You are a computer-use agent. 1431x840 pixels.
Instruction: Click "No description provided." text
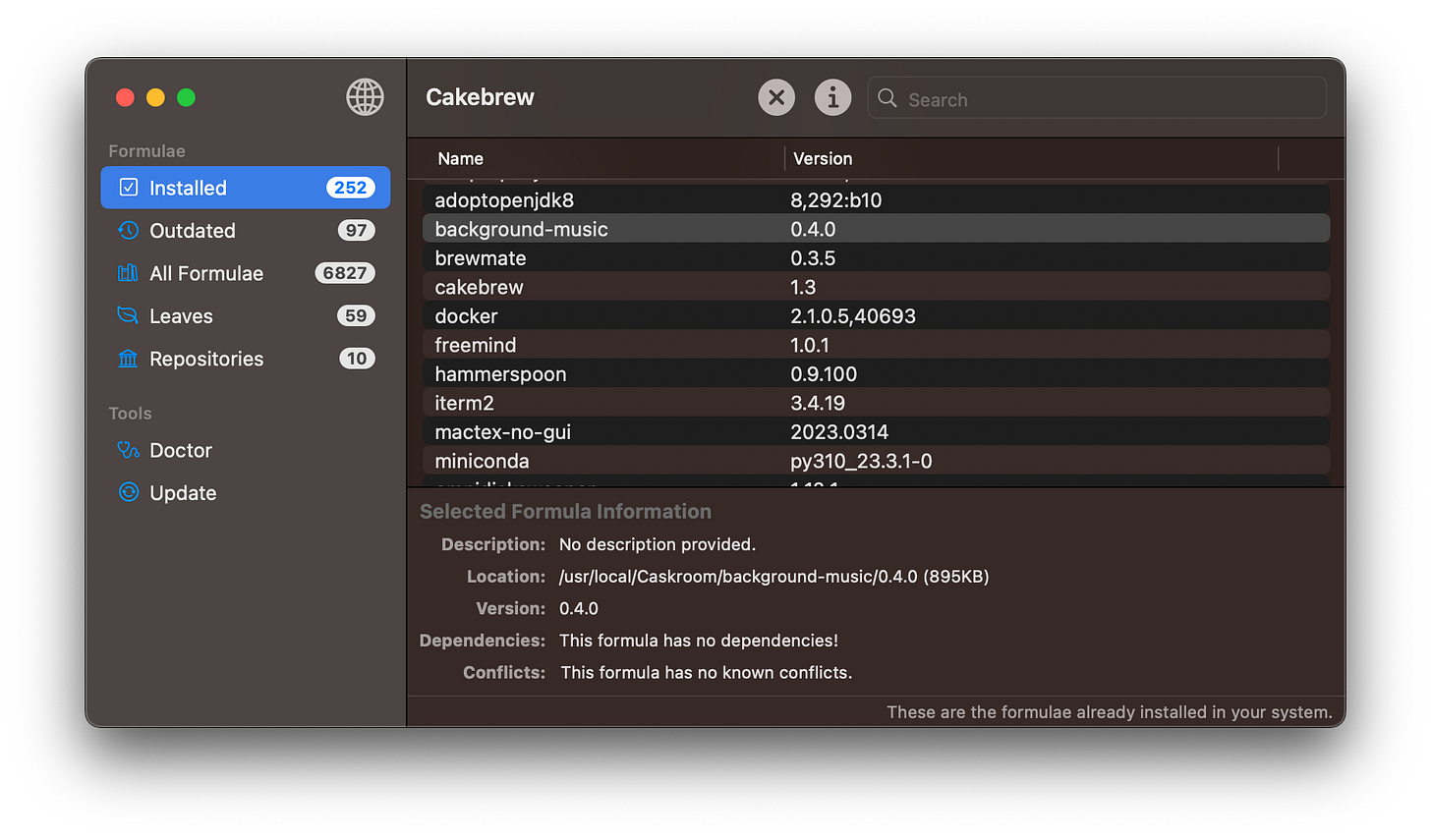[658, 544]
